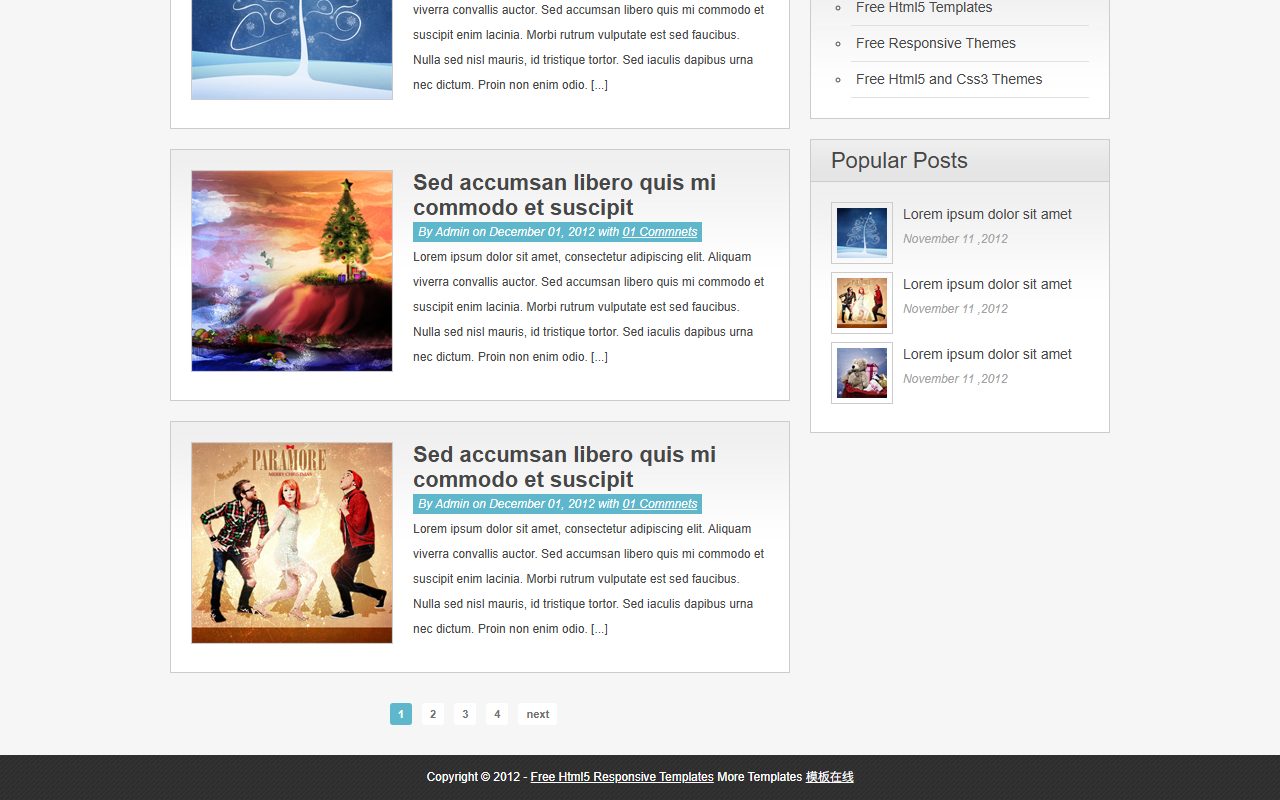Click the [...] read-more link in the snowy tree post

tap(599, 85)
